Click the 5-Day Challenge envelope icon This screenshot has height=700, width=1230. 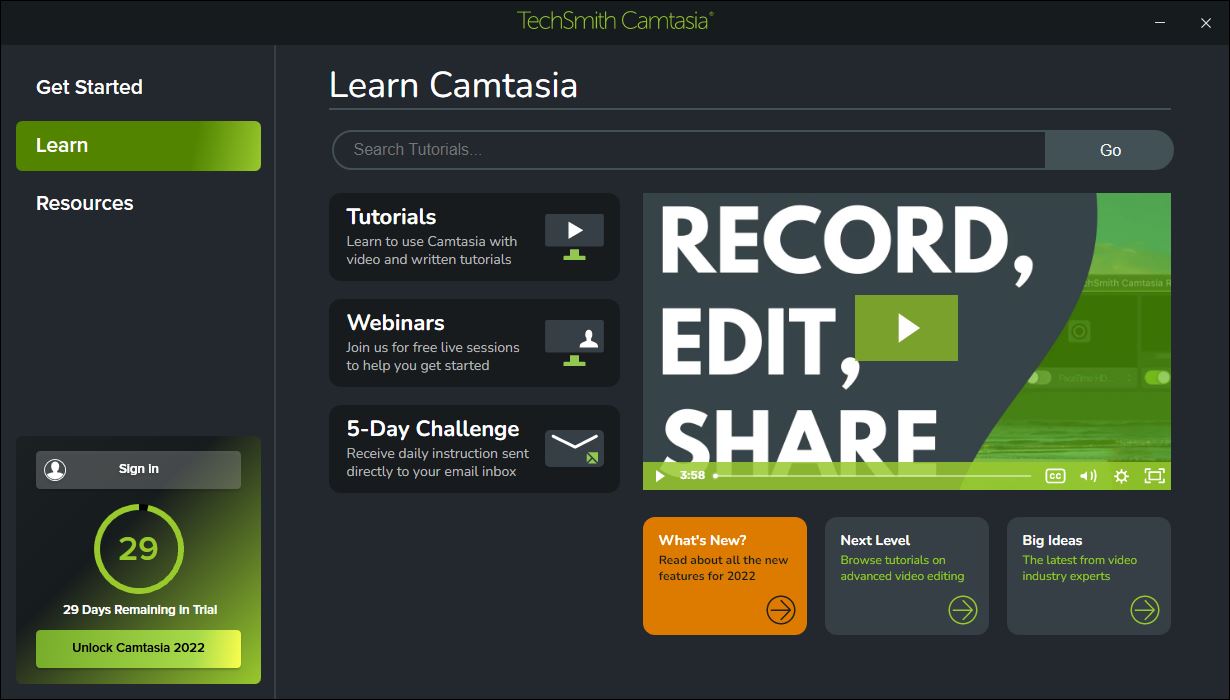point(574,448)
